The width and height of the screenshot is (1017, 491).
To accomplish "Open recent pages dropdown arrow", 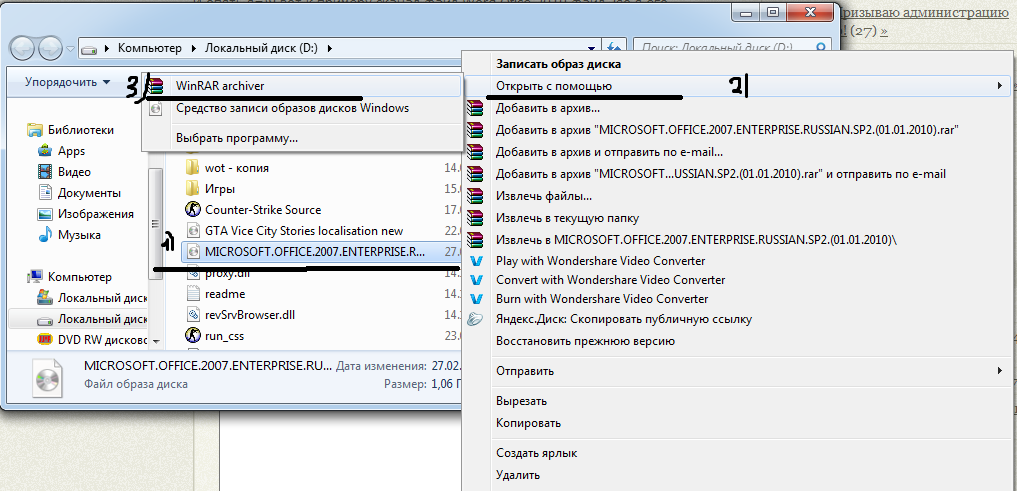I will click(71, 49).
